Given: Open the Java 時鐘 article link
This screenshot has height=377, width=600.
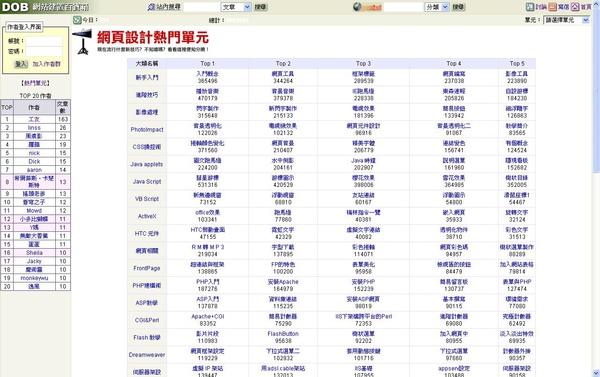Looking at the screenshot, I should (363, 160).
